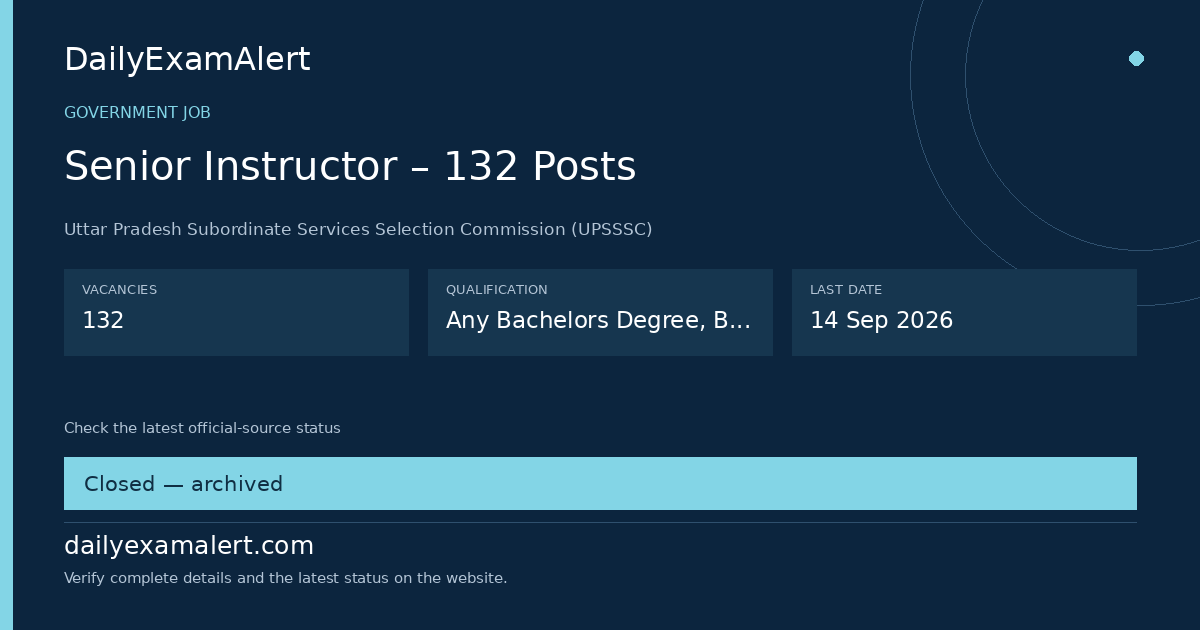Click the Senior Instructor – 132 Posts heading
The width and height of the screenshot is (1200, 630).
coord(350,166)
